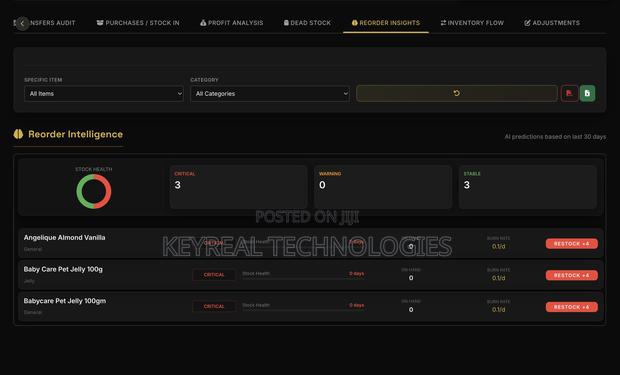This screenshot has width=620, height=375.
Task: Click the Dead Stock tab icon
Action: click(x=286, y=23)
